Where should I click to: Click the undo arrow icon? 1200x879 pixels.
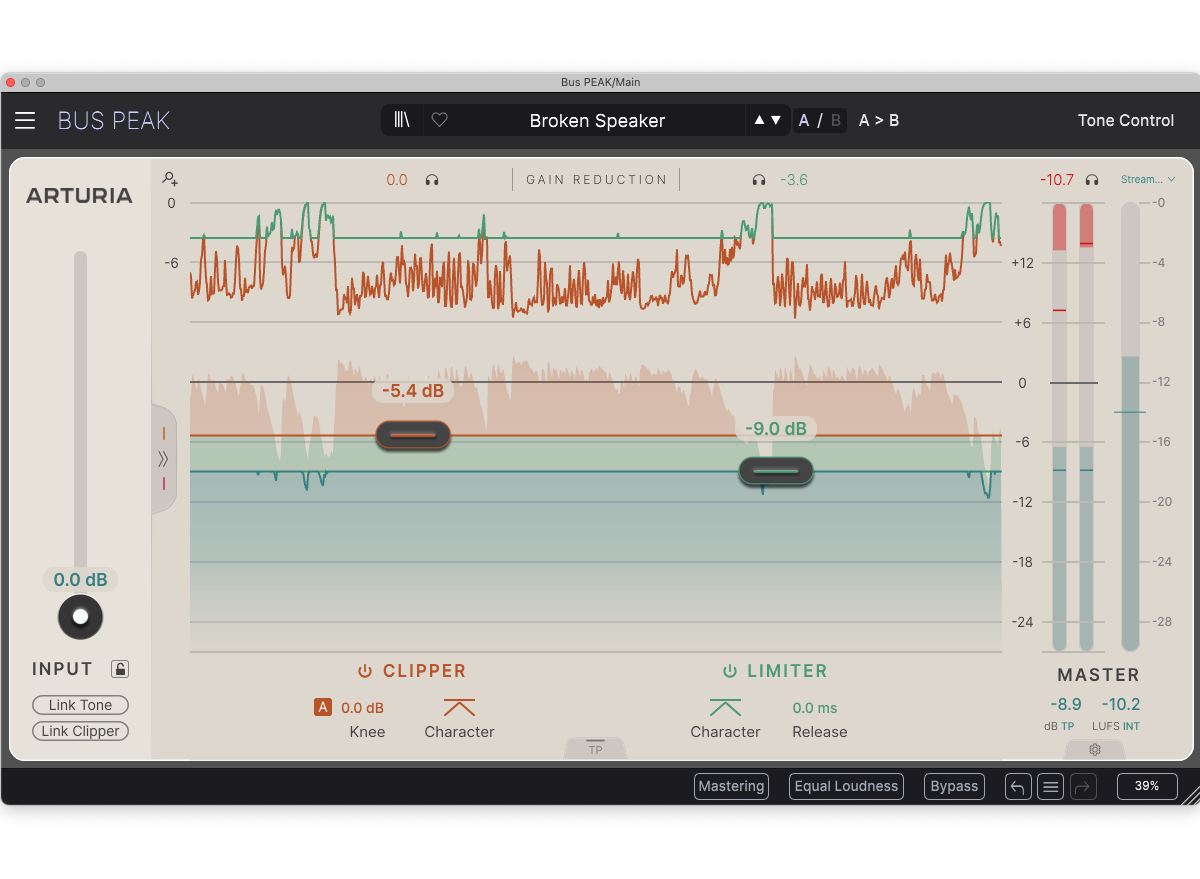coord(1017,786)
